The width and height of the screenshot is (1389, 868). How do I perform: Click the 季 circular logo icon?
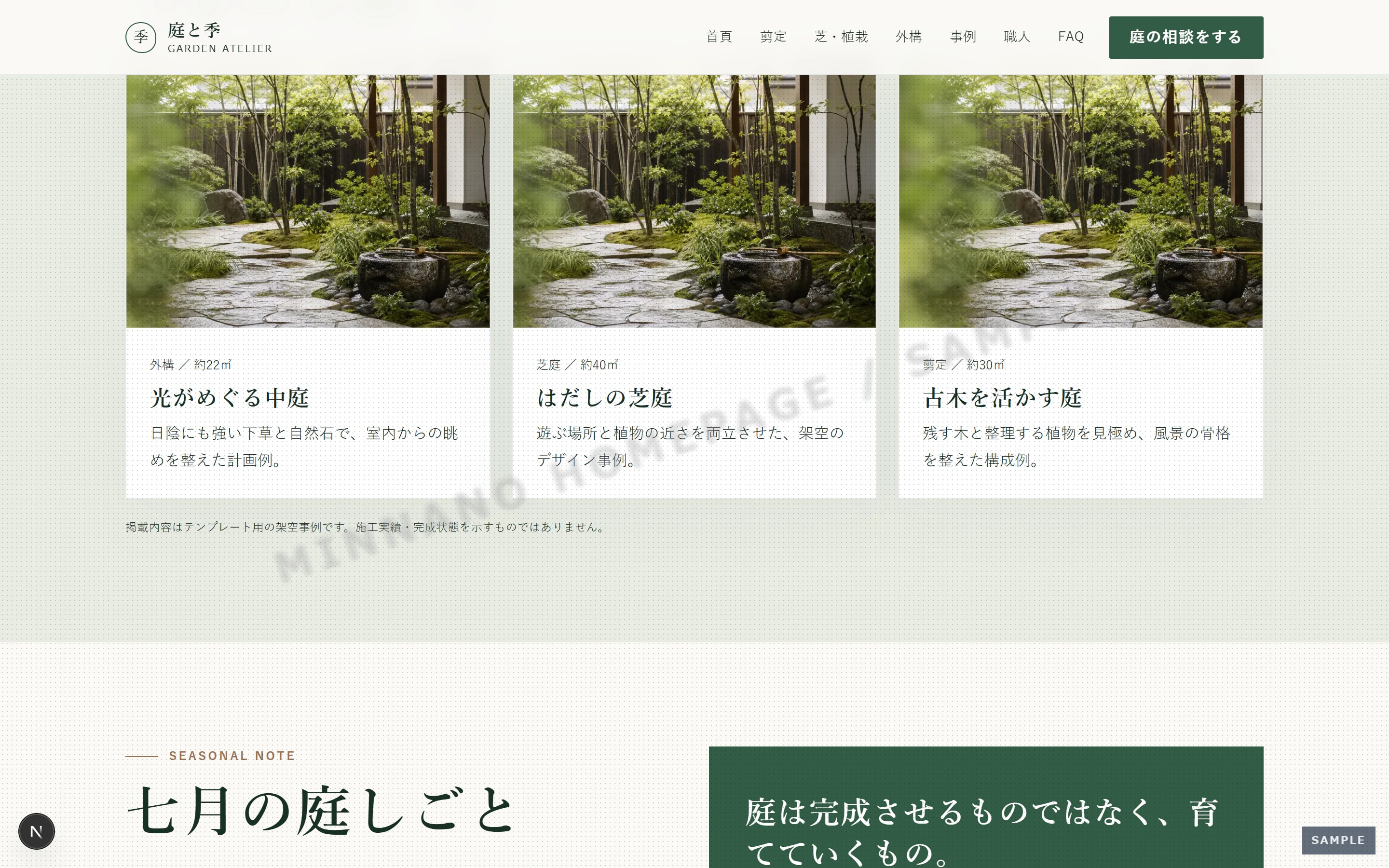[141, 37]
